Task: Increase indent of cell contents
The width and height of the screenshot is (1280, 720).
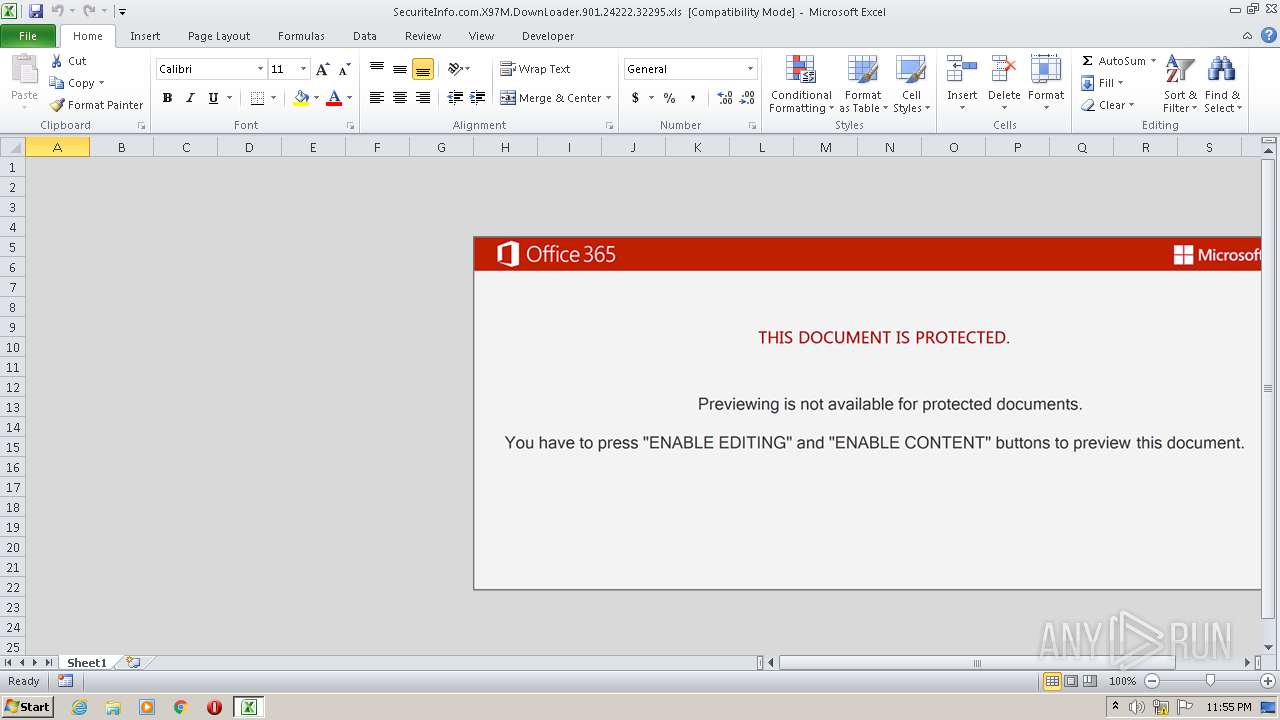Action: coord(477,98)
